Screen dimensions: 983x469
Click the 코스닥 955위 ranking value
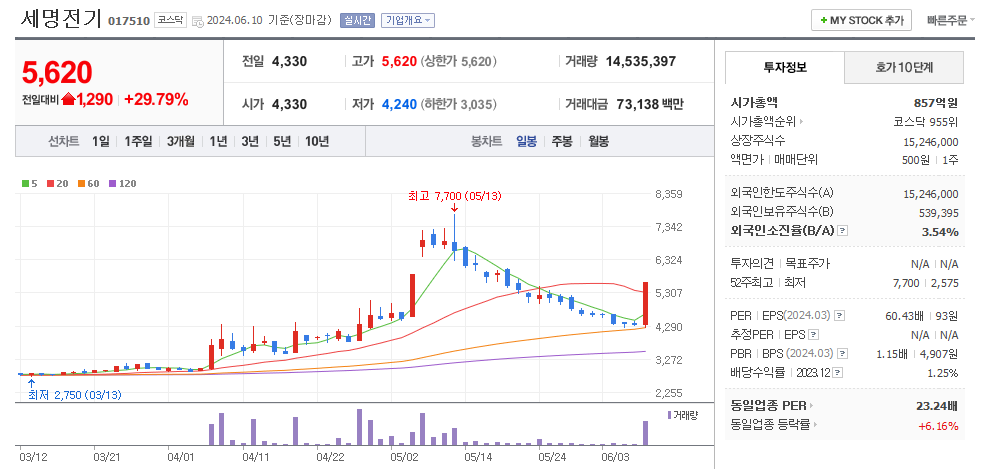click(926, 122)
